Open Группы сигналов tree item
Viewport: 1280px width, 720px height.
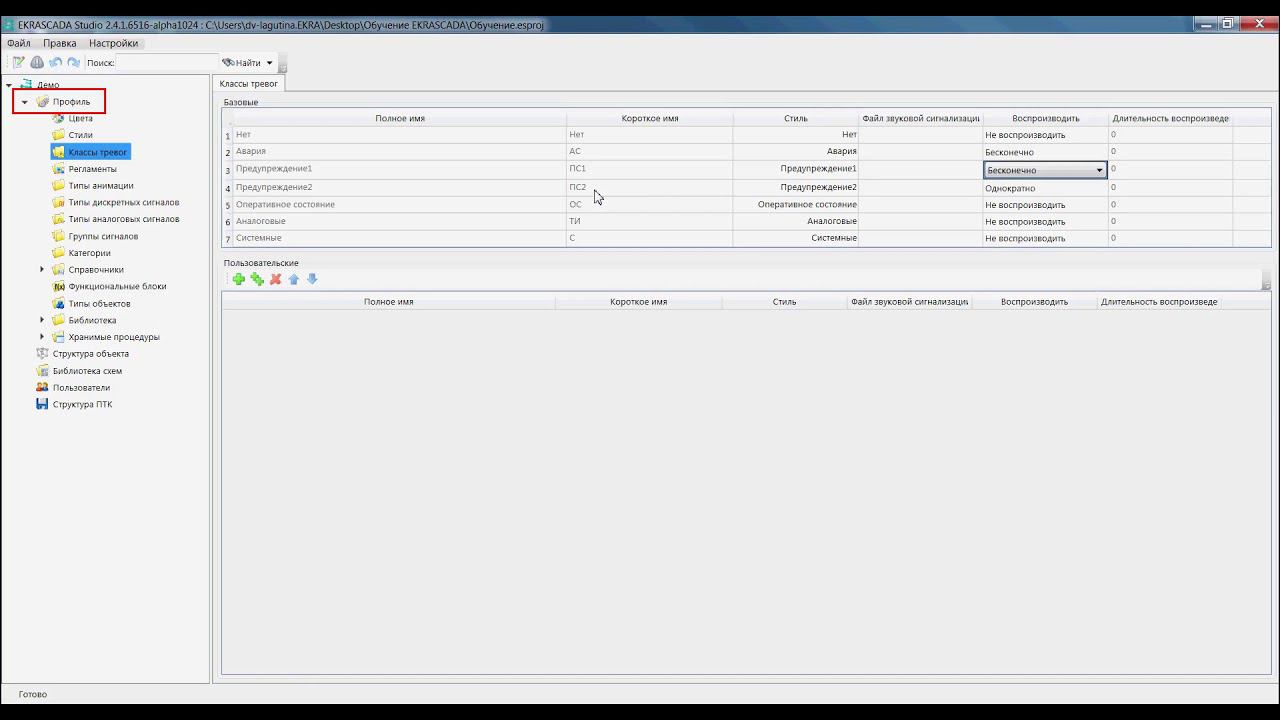[x=103, y=236]
